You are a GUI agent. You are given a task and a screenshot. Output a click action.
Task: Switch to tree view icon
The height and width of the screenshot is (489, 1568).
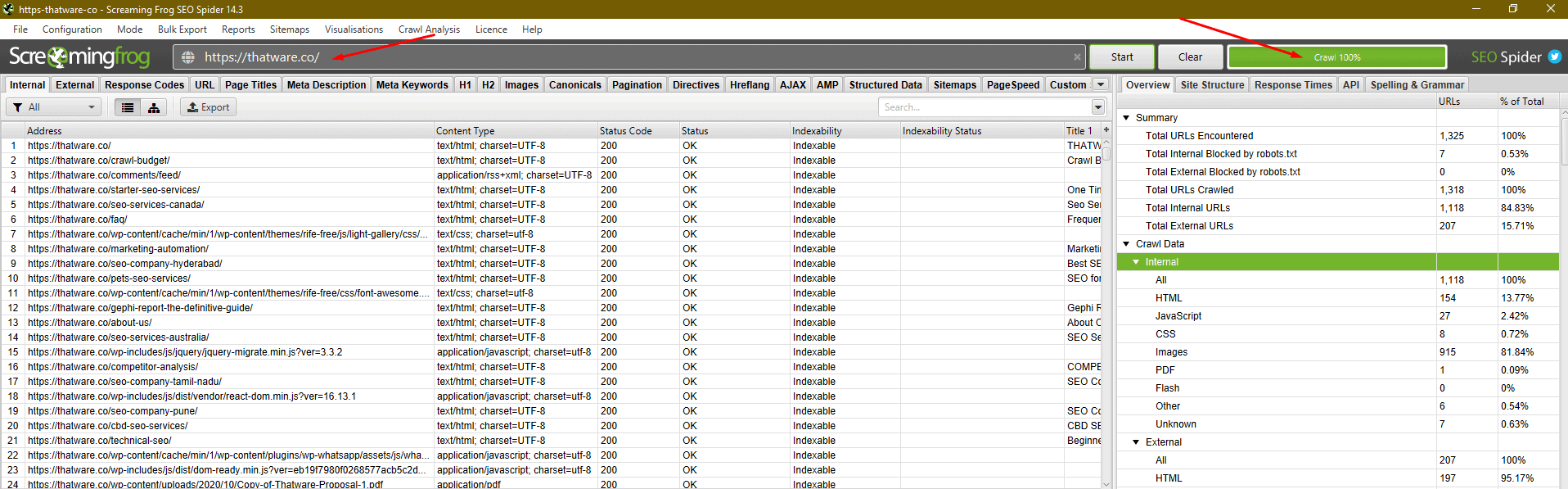click(x=154, y=107)
